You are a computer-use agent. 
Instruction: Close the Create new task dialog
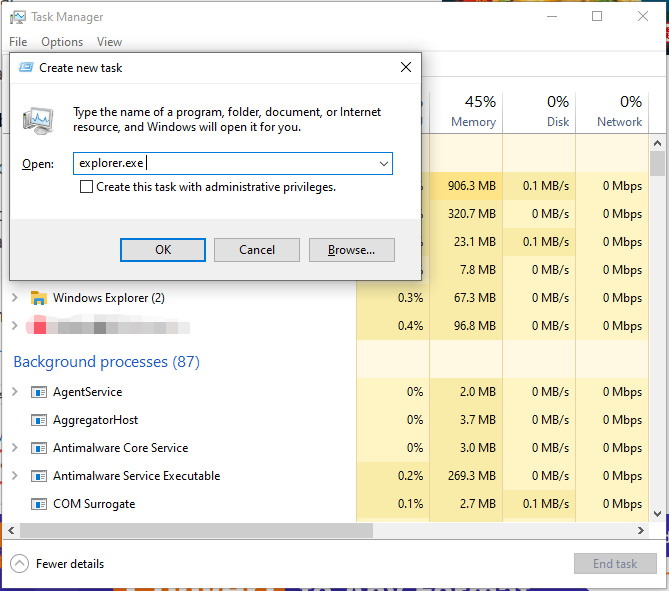406,67
